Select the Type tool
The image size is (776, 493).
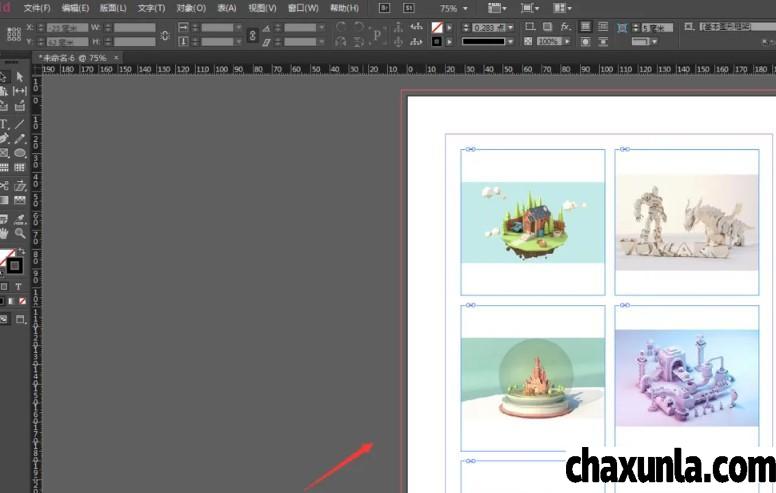(3, 124)
